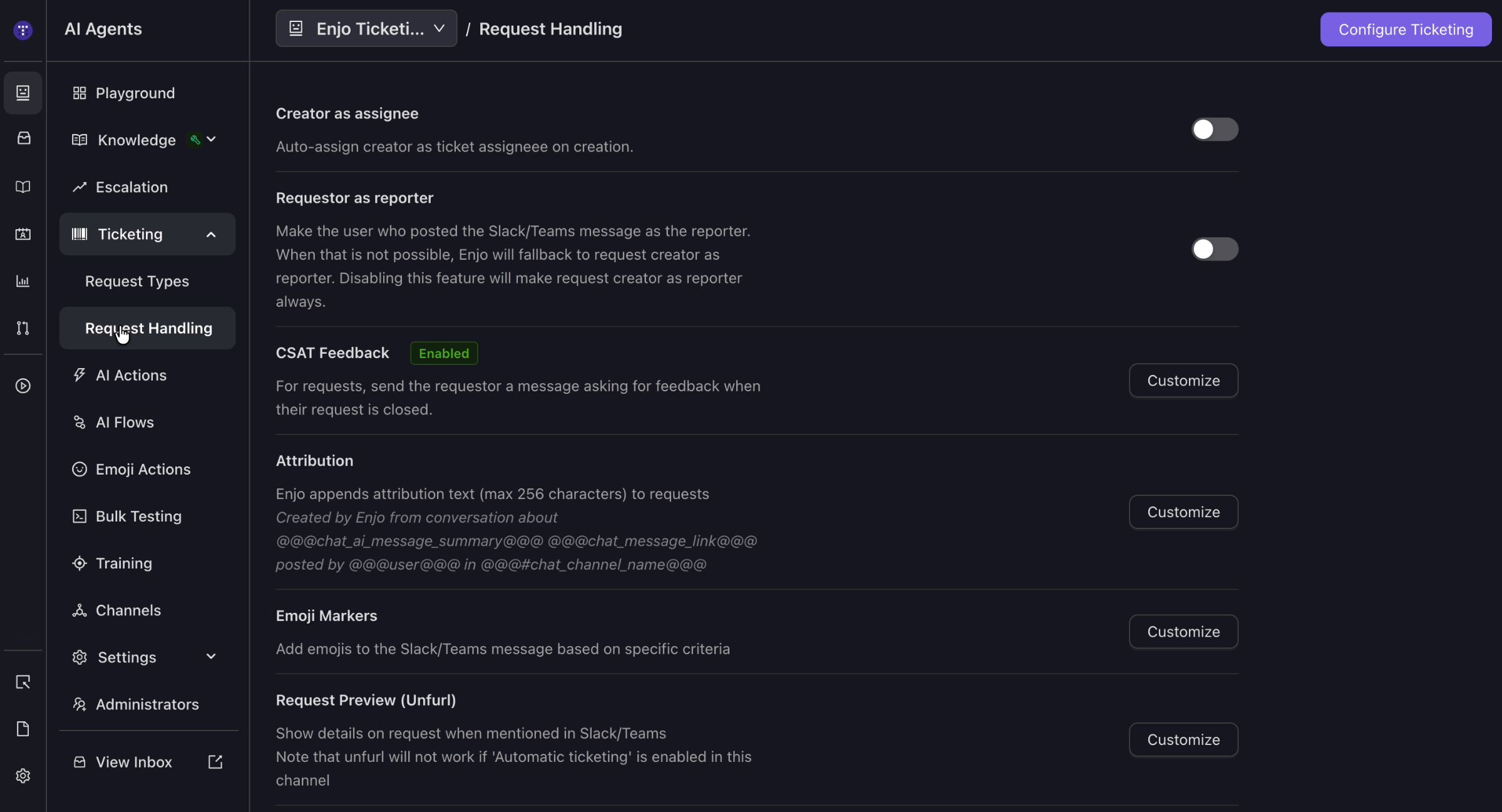Open the bottom gear settings rail icon

coord(23,776)
